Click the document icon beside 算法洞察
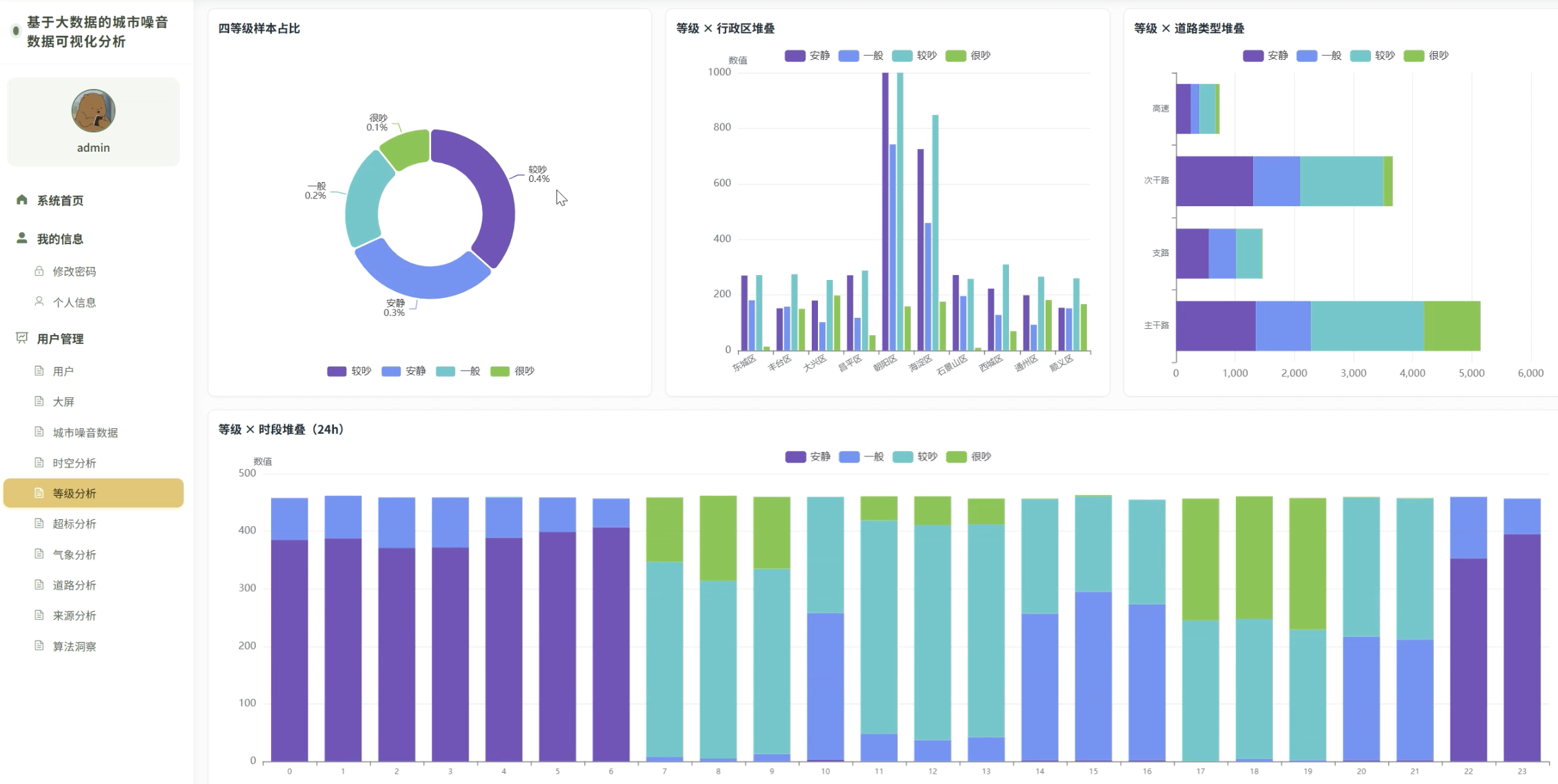This screenshot has width=1558, height=784. pyautogui.click(x=39, y=645)
